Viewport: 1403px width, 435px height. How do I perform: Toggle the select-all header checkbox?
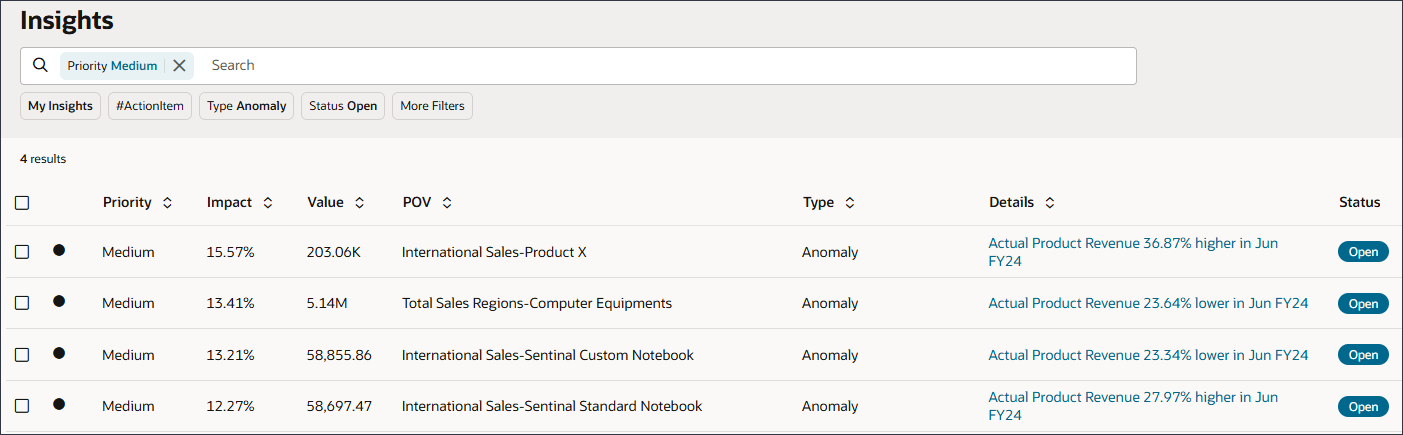[x=22, y=203]
